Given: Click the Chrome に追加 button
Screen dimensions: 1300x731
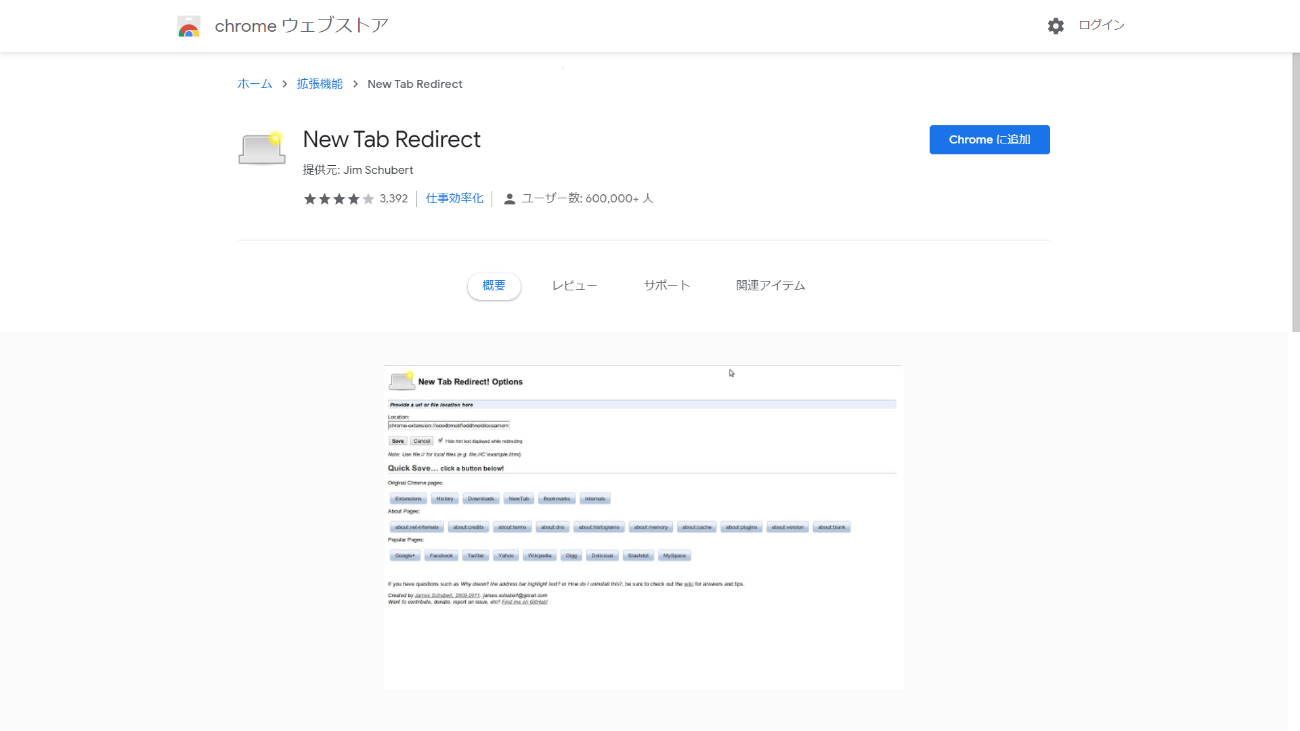Looking at the screenshot, I should tap(989, 139).
